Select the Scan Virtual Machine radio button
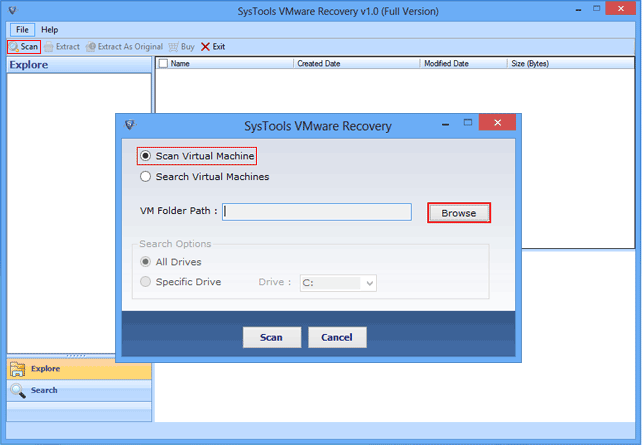 tap(145, 156)
